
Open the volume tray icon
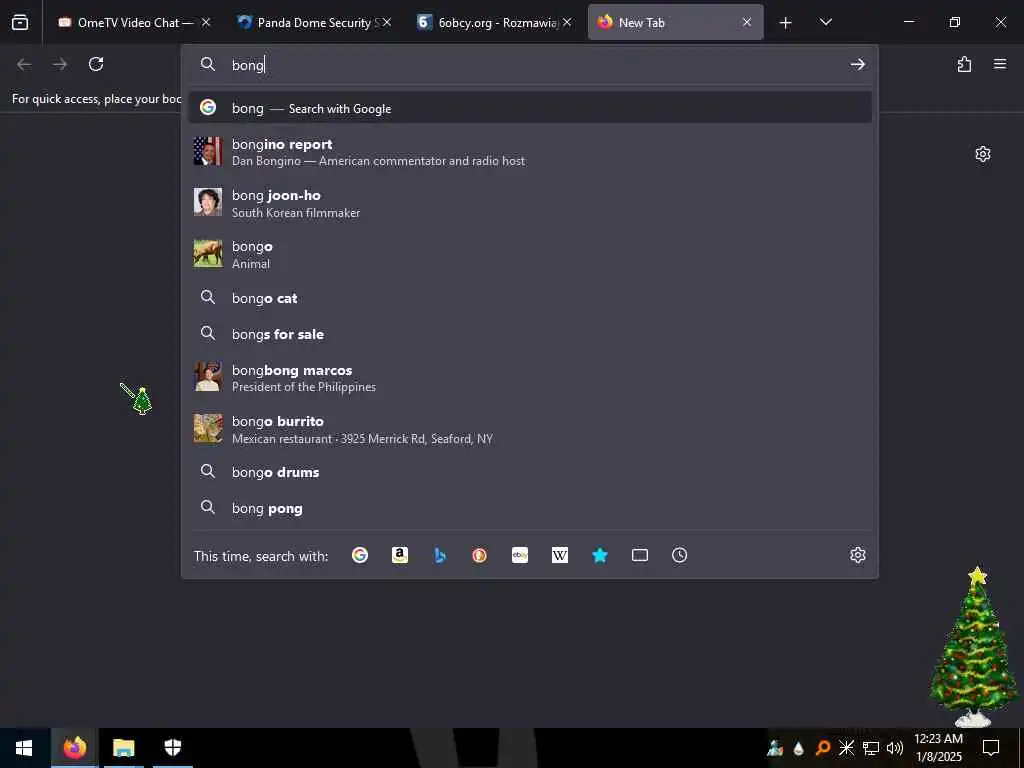(895, 748)
